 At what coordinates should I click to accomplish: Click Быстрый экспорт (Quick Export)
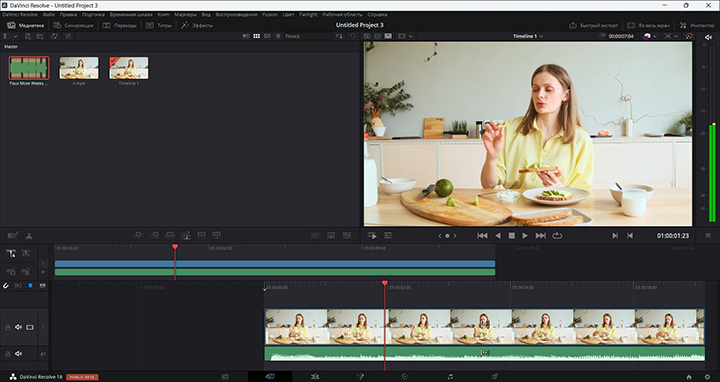594,25
